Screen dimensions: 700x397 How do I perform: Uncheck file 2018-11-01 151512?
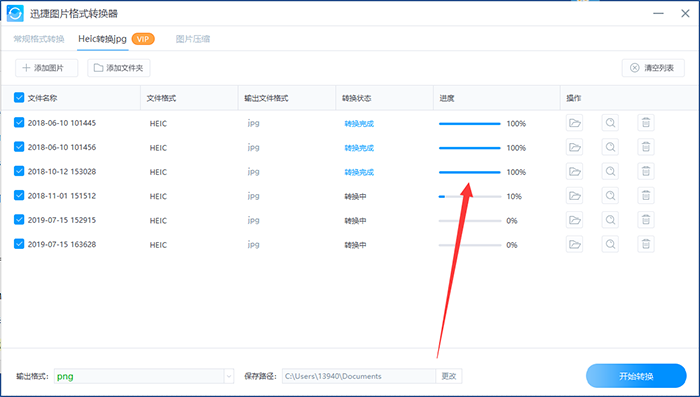click(19, 195)
